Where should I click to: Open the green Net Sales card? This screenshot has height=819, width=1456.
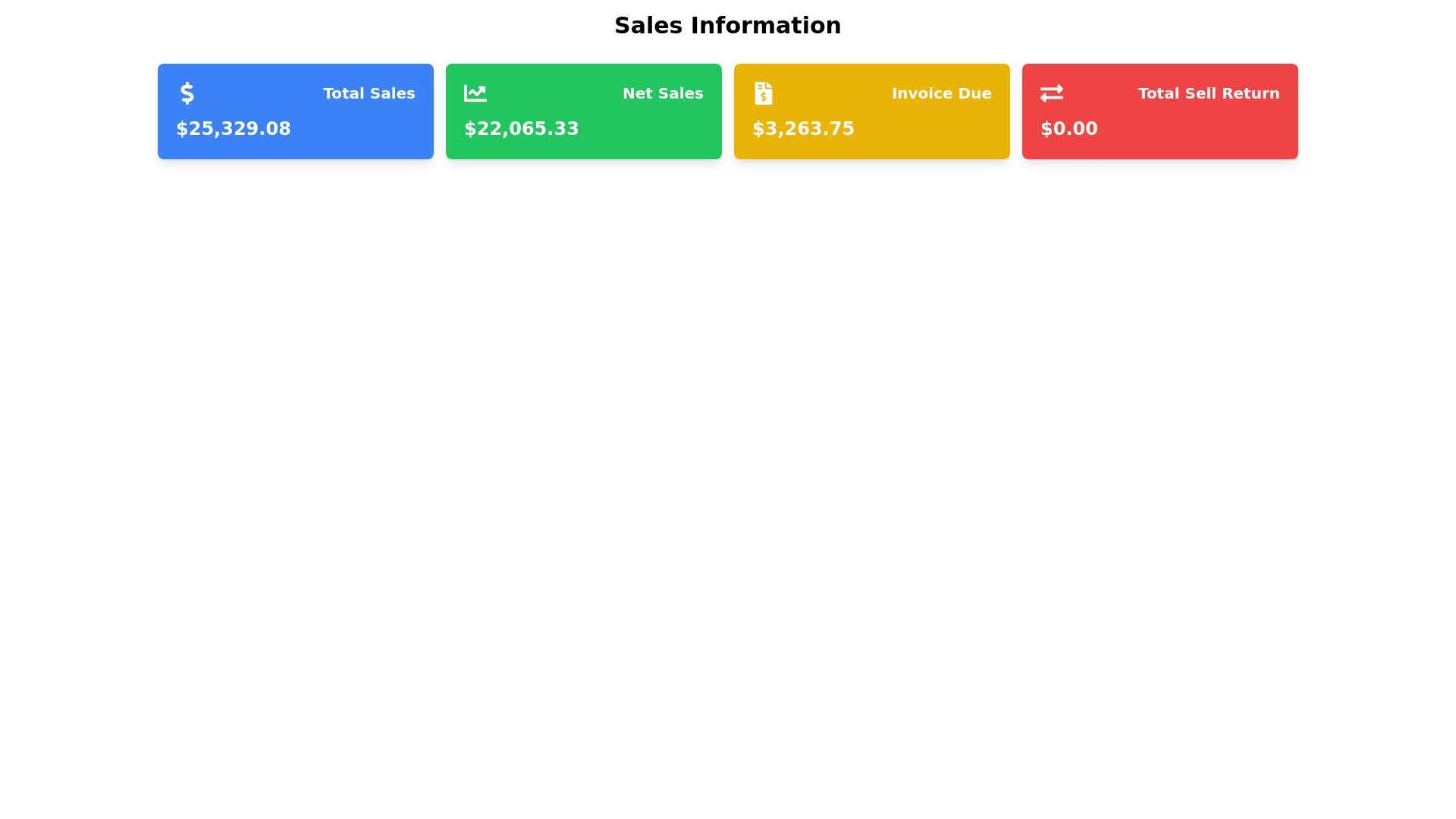click(583, 111)
